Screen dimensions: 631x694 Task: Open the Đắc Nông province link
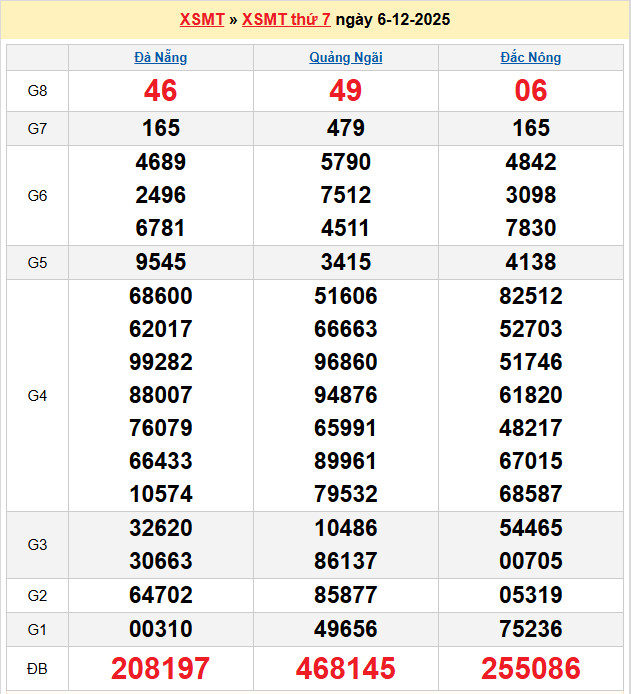(530, 58)
